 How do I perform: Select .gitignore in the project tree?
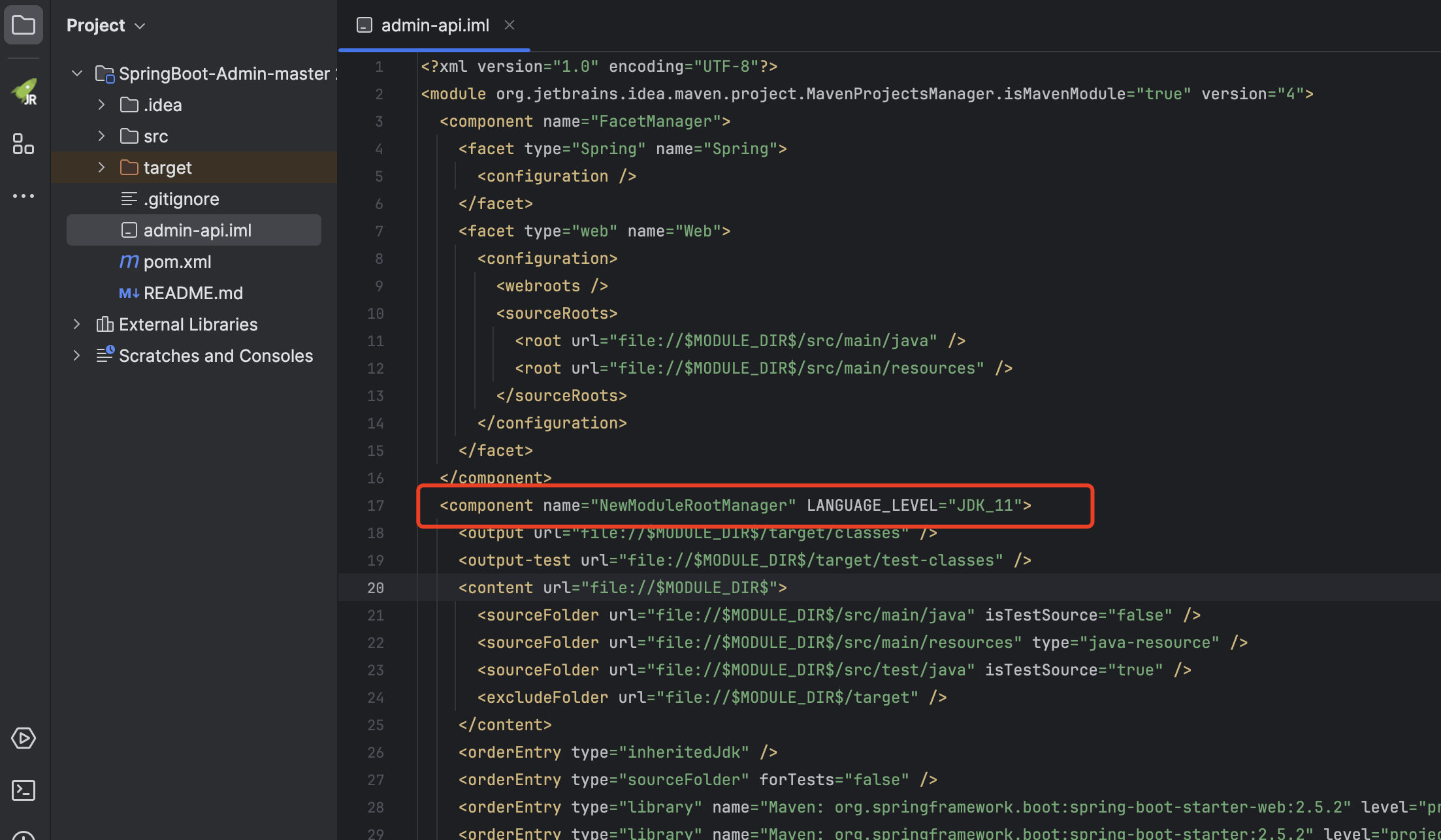point(194,199)
